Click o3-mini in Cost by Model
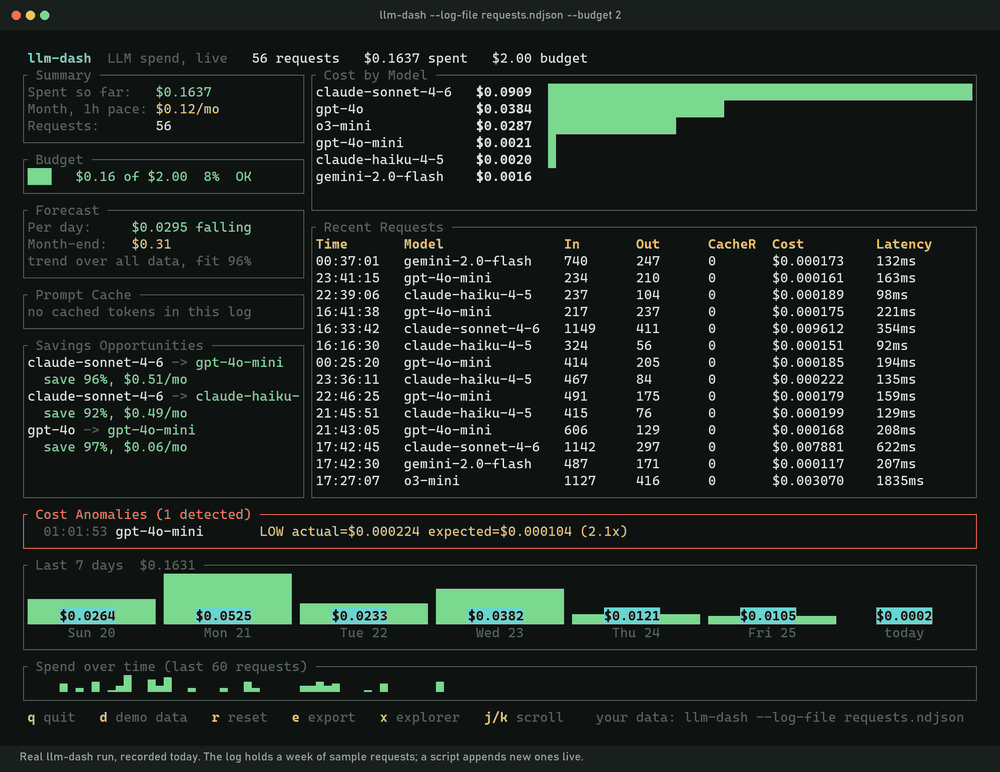Viewport: 1000px width, 772px height. click(x=343, y=126)
